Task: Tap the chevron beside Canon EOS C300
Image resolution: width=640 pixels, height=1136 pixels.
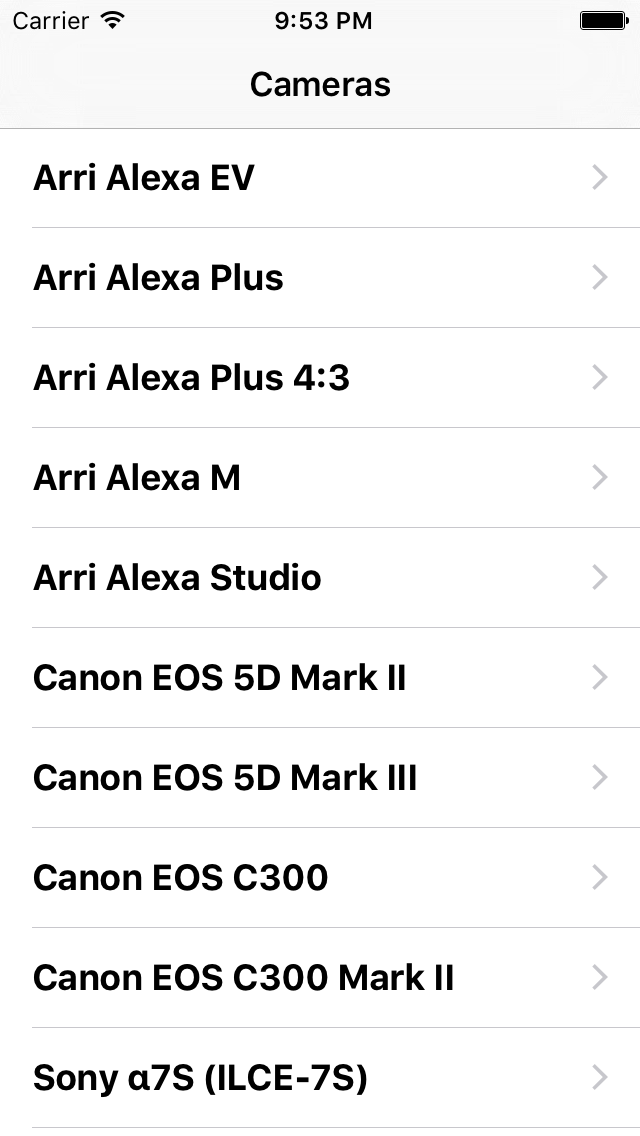Action: (599, 877)
